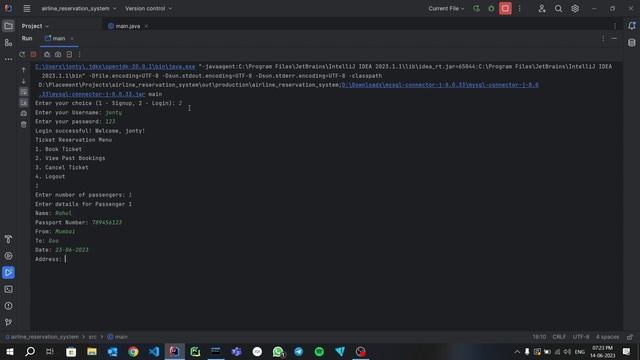Clear all console output with trash icon
Image resolution: width=640 pixels, height=360 pixels.
[x=24, y=124]
